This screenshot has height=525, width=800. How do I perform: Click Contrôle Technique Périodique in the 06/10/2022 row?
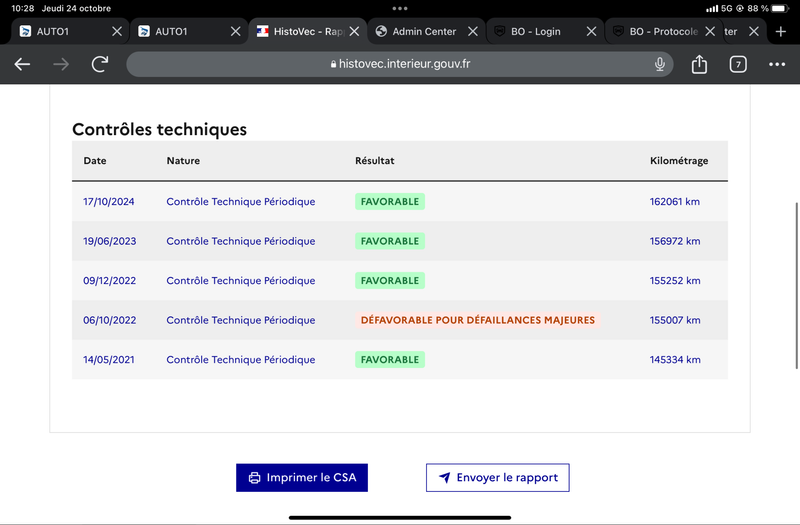point(241,320)
